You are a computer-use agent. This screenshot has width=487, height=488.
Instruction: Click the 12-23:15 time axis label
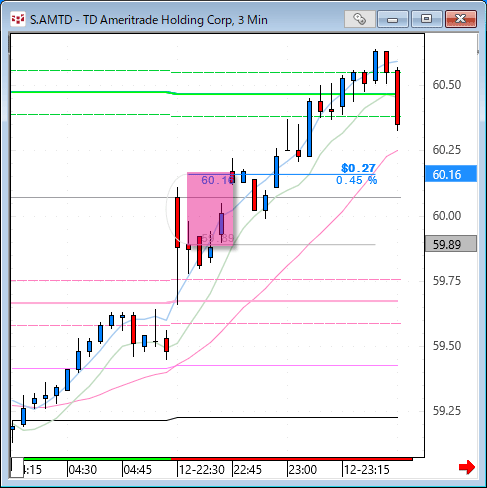tap(367, 470)
